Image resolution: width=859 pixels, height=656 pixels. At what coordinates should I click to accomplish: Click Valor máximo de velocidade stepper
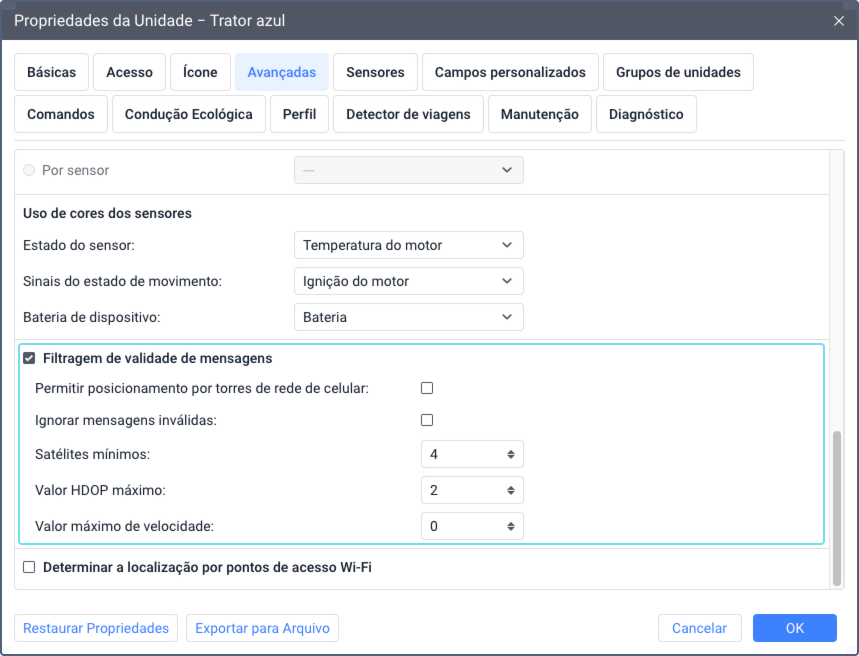click(x=510, y=526)
